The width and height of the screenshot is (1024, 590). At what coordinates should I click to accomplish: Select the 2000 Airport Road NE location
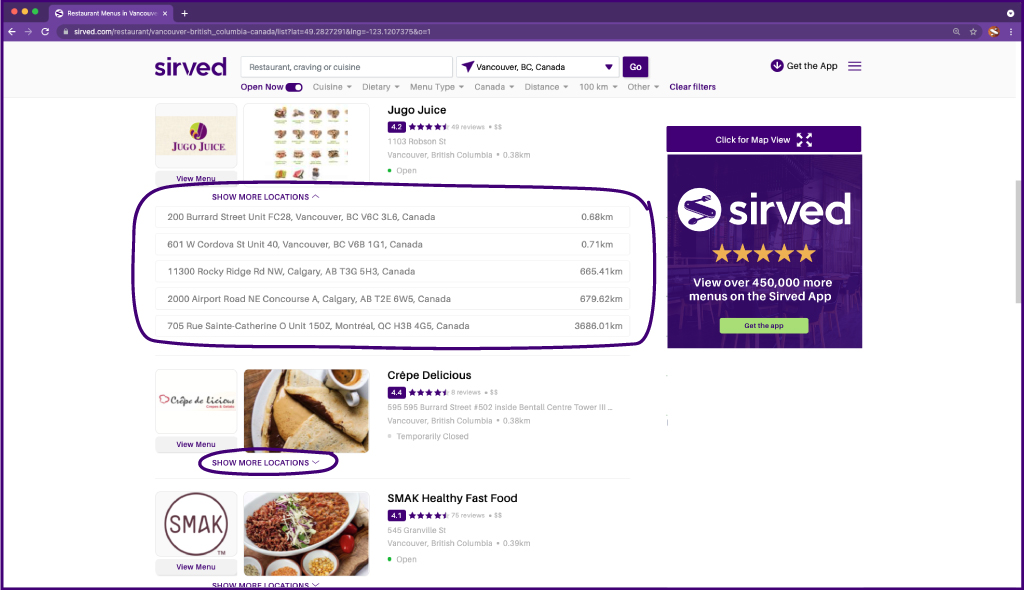point(392,299)
